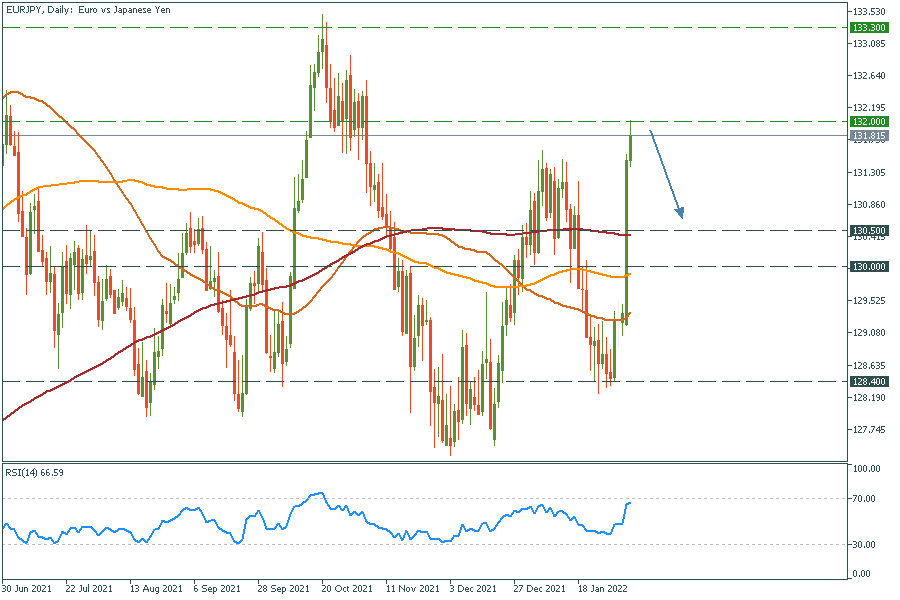Click the 18 Jan 2022 date label
Screen dimensions: 900x600
pyautogui.click(x=602, y=589)
